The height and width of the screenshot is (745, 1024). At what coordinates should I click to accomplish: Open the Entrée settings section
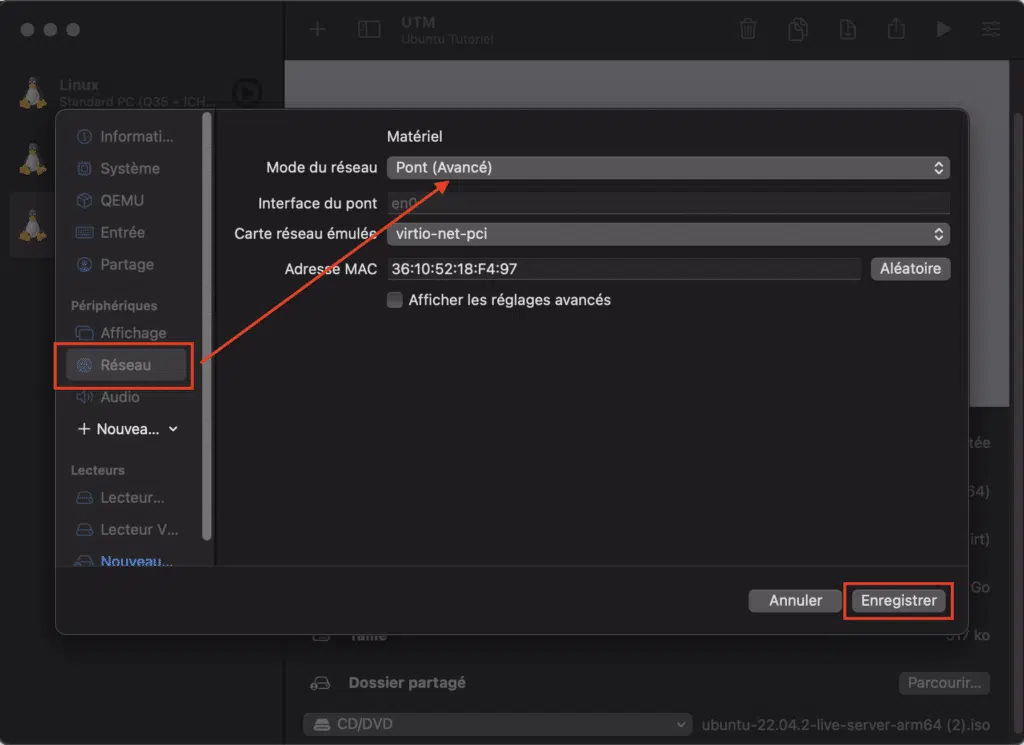tap(126, 232)
